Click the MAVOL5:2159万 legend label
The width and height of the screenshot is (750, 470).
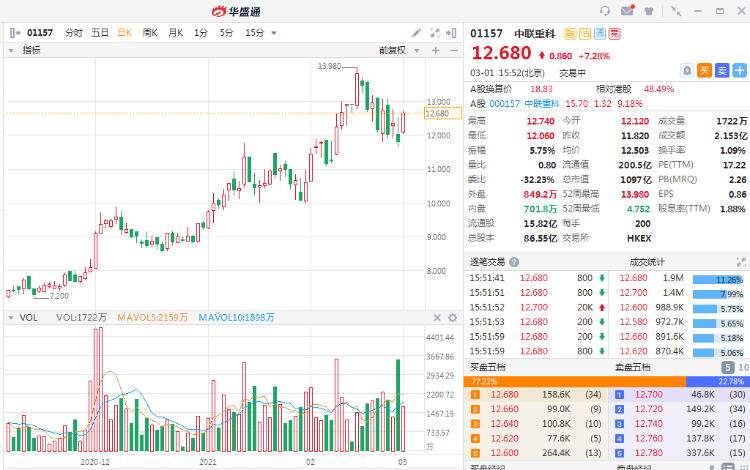(153, 317)
